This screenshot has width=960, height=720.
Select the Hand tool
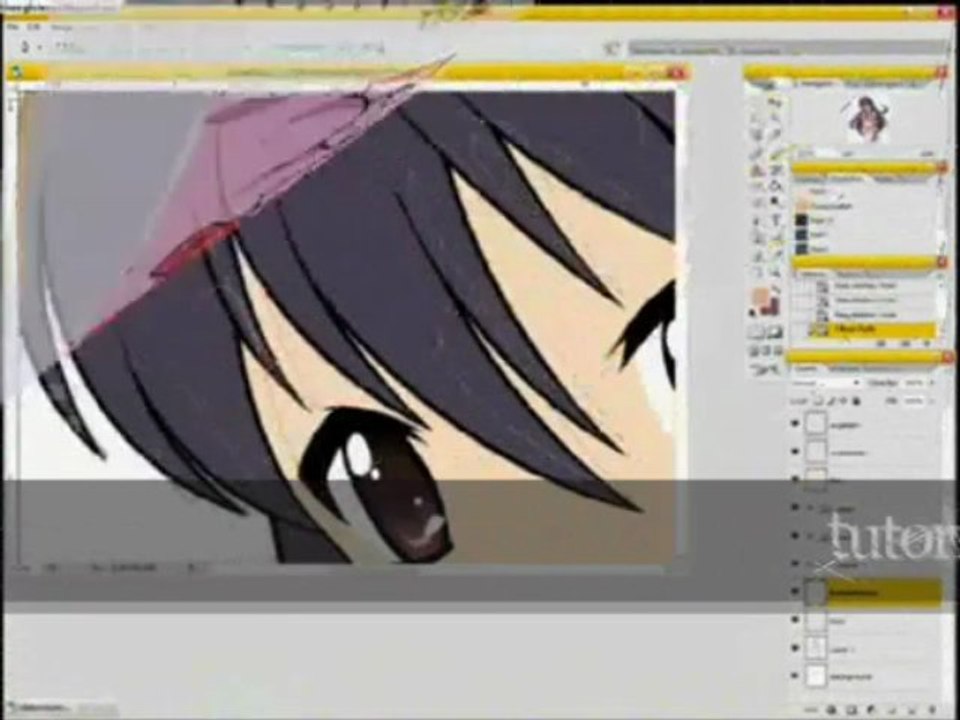(x=758, y=271)
